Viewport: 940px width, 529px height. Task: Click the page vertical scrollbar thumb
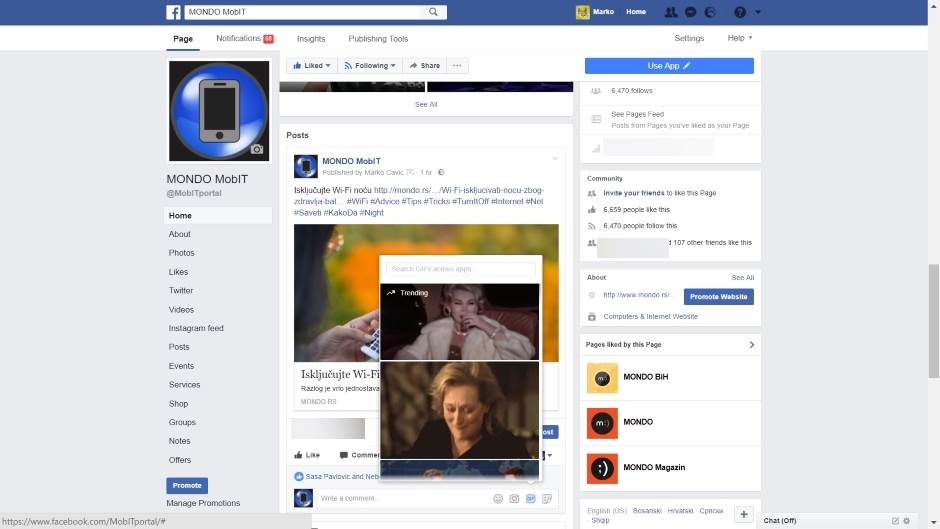coord(933,321)
